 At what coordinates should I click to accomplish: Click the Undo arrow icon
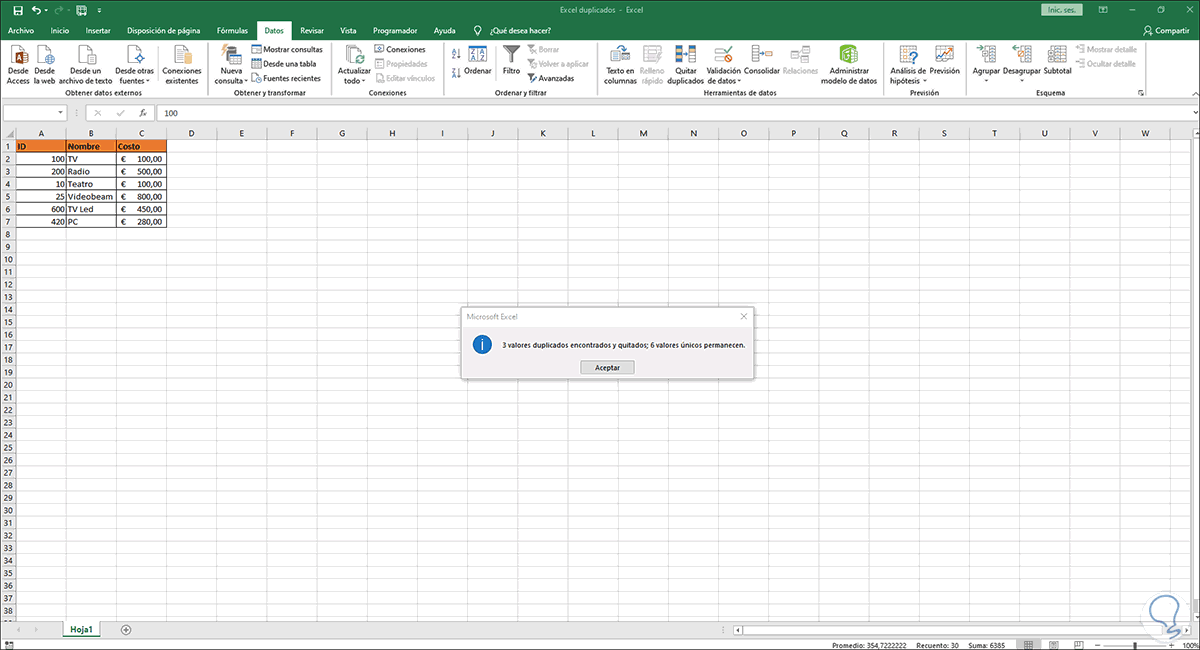click(x=35, y=10)
